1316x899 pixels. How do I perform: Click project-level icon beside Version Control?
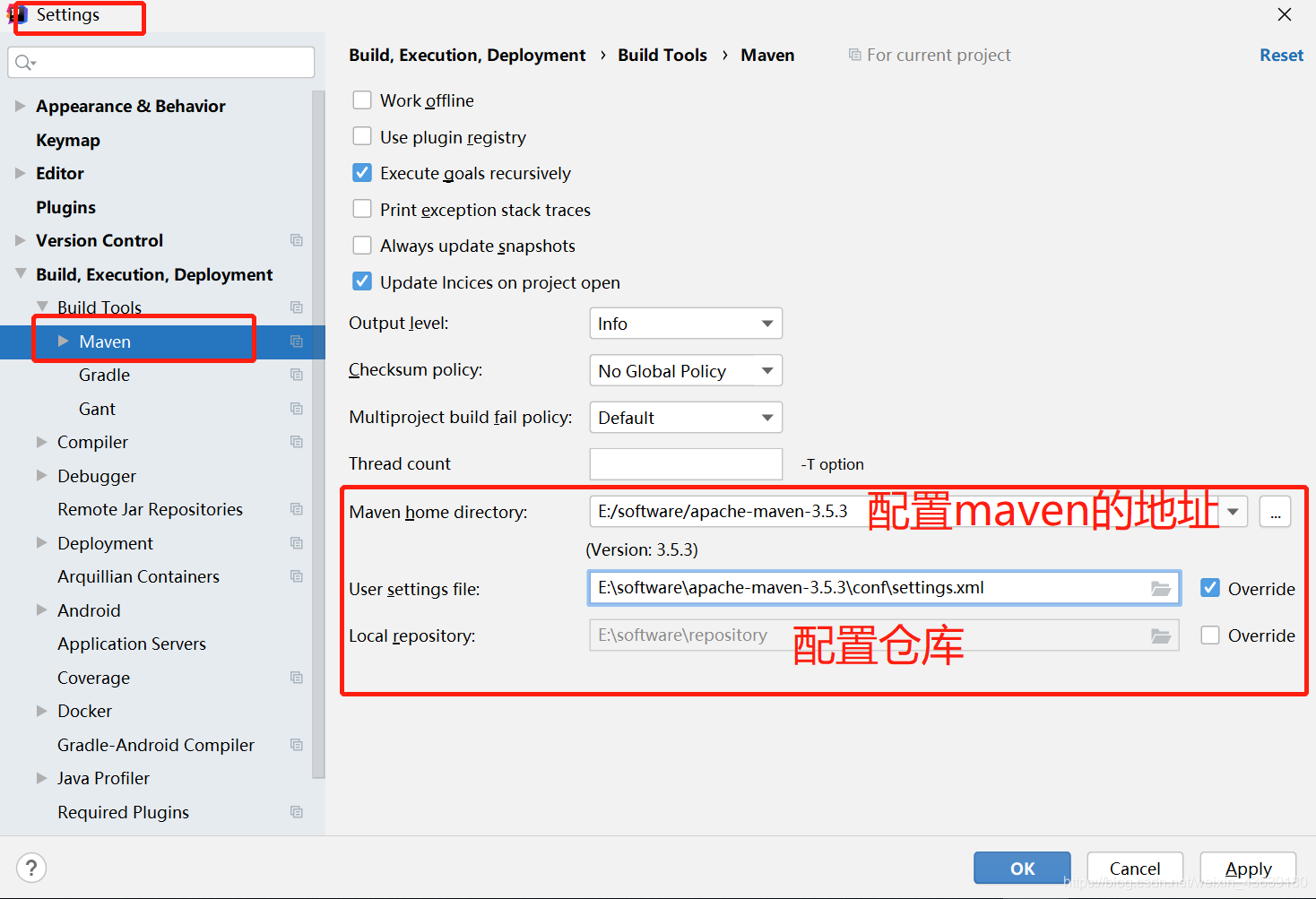[297, 240]
